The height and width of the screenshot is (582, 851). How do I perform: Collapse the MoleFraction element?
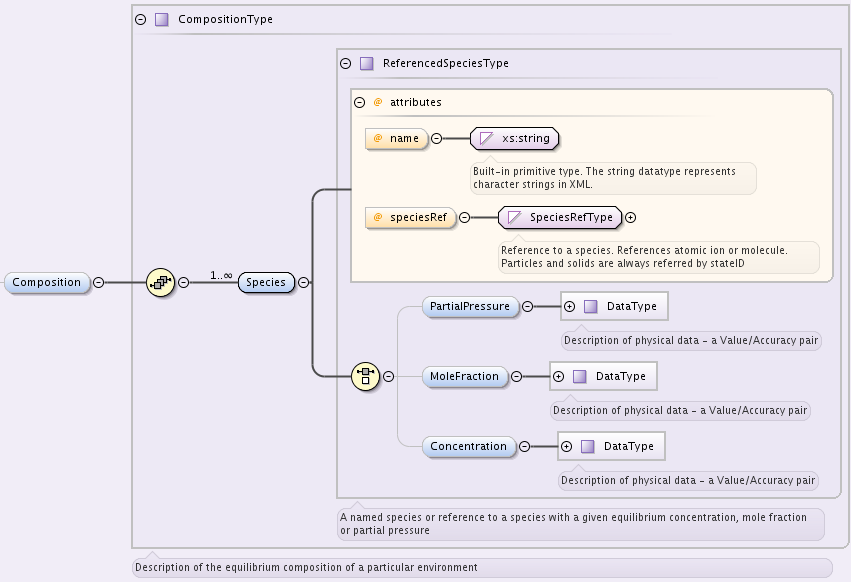coord(516,377)
